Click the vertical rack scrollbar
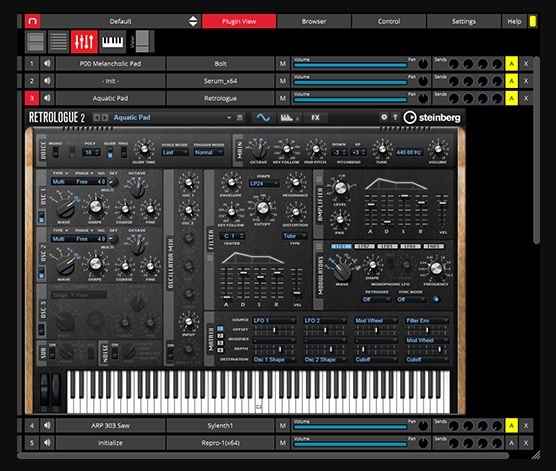The image size is (556, 471). pos(536,149)
